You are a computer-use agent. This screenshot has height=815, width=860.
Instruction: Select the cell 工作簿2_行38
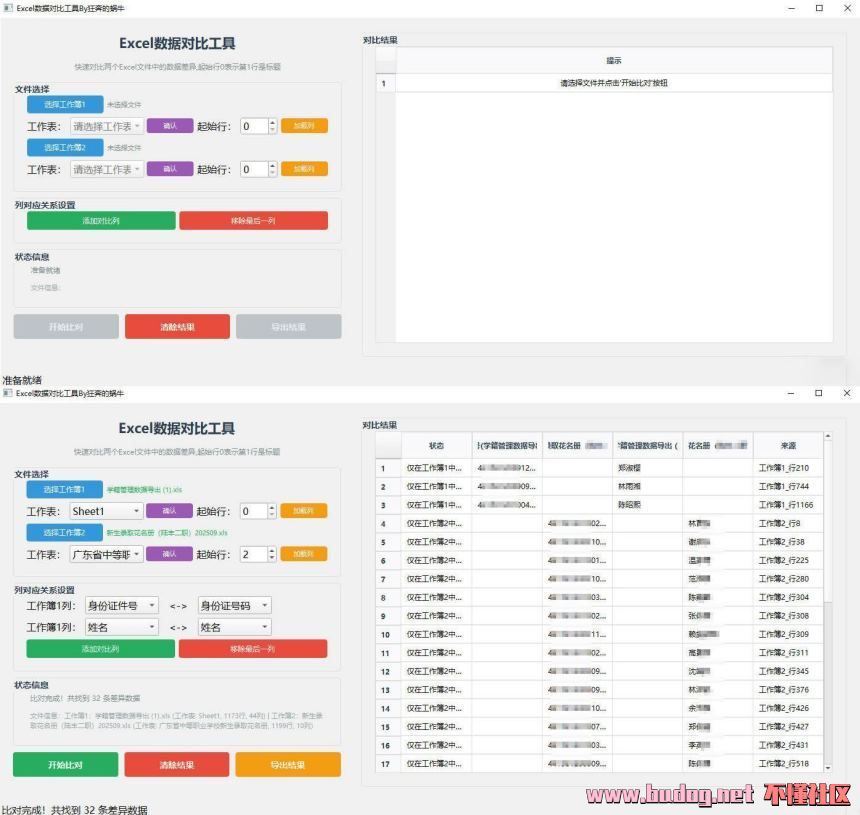tap(788, 542)
